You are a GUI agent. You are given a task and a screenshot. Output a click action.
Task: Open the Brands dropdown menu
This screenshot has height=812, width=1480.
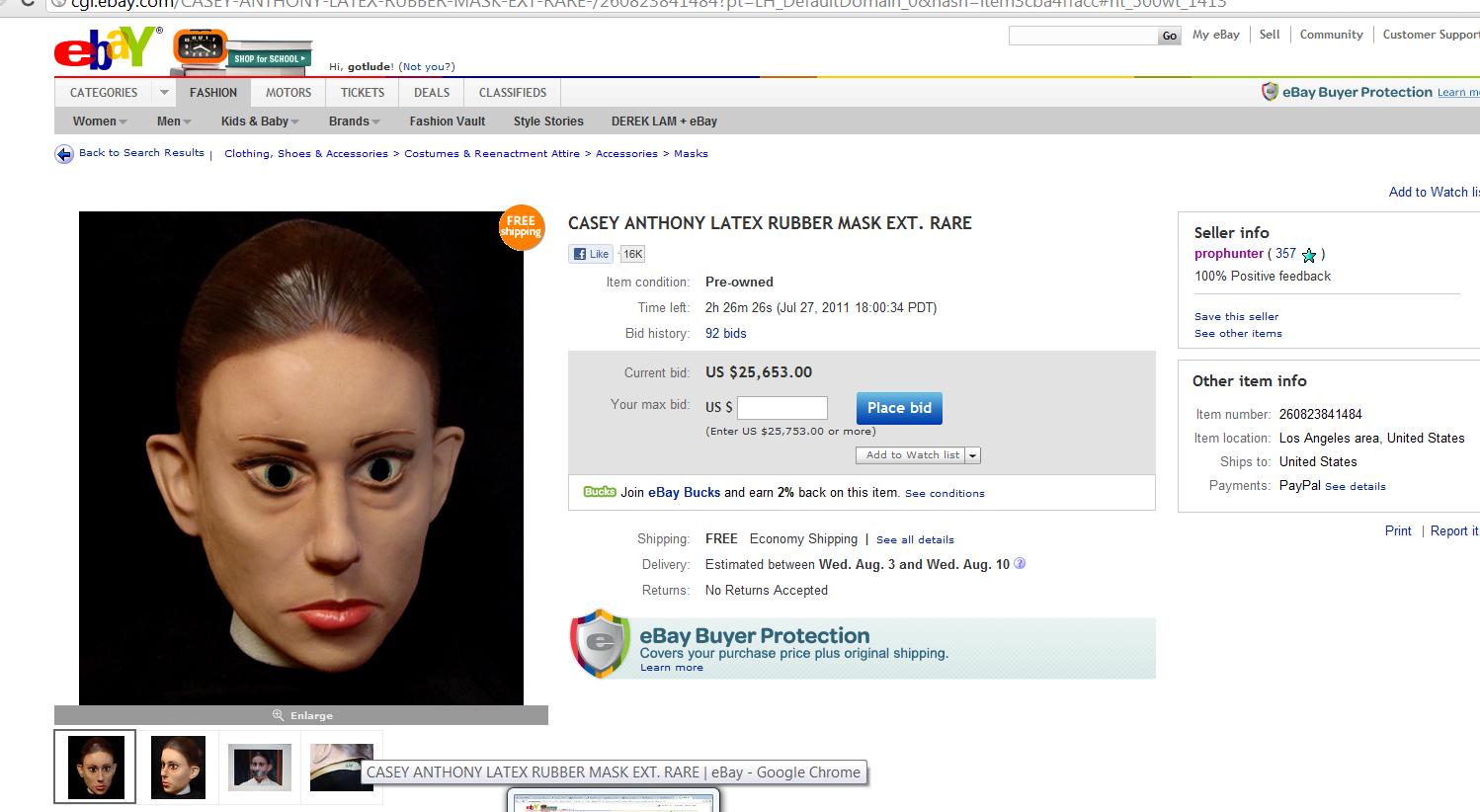pos(355,122)
